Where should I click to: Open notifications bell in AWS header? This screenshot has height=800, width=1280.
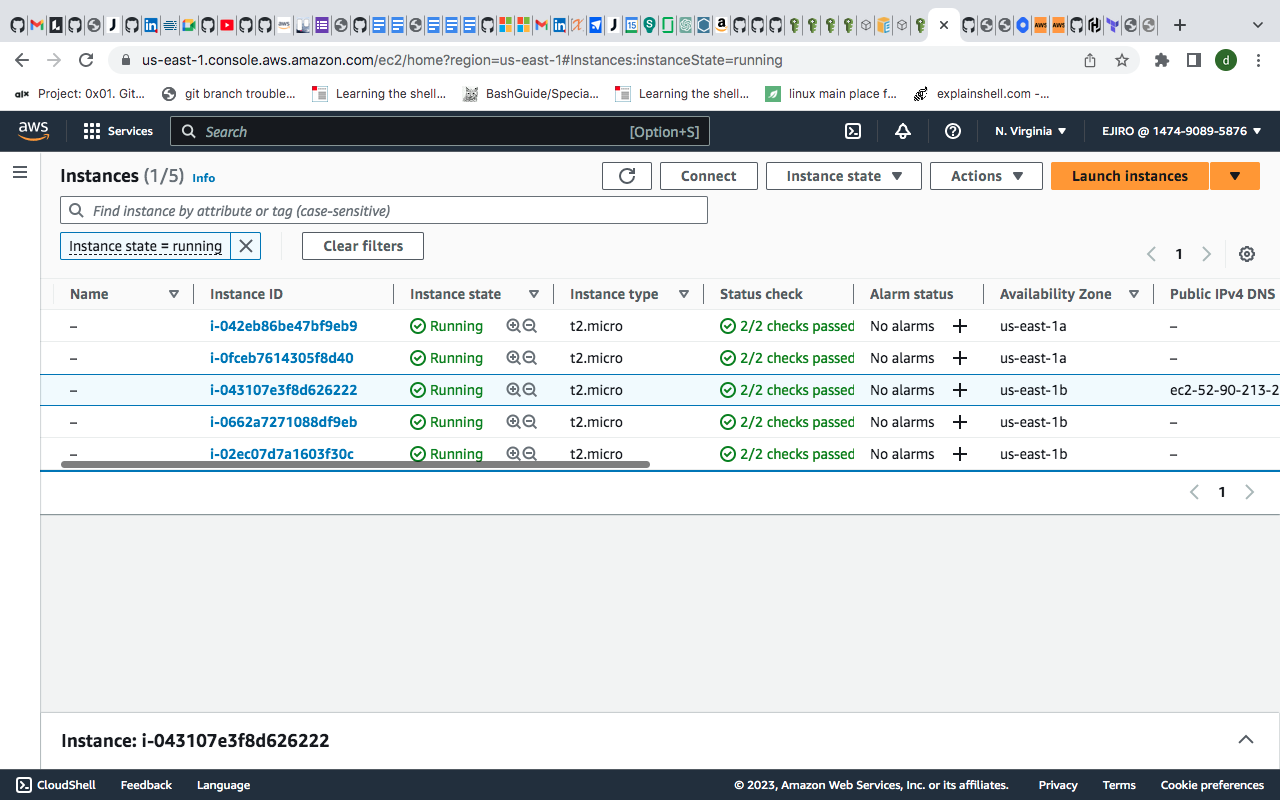(x=903, y=131)
